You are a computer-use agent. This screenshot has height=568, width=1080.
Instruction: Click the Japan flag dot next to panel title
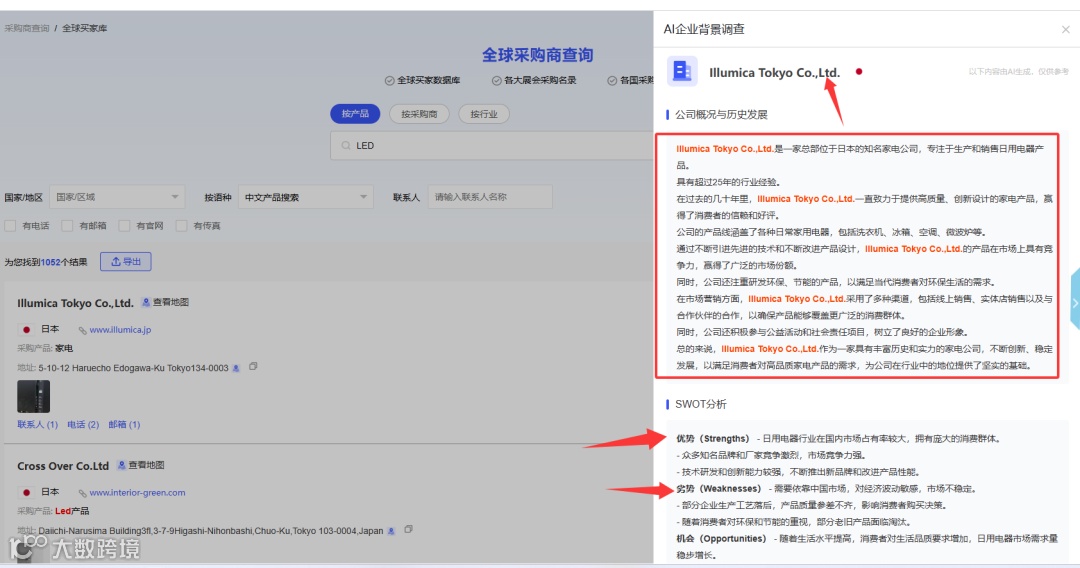tap(859, 72)
